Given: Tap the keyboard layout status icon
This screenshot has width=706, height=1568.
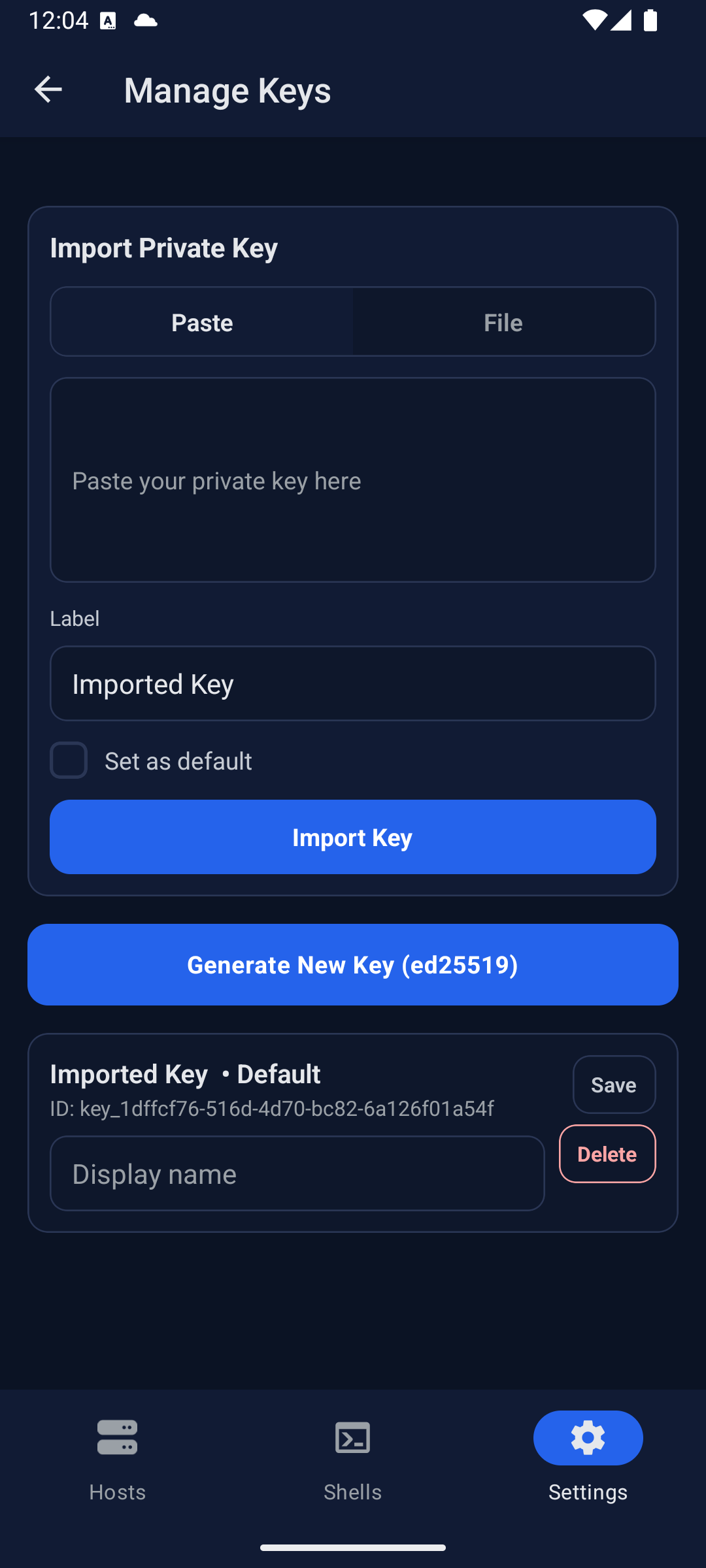Looking at the screenshot, I should click(109, 21).
